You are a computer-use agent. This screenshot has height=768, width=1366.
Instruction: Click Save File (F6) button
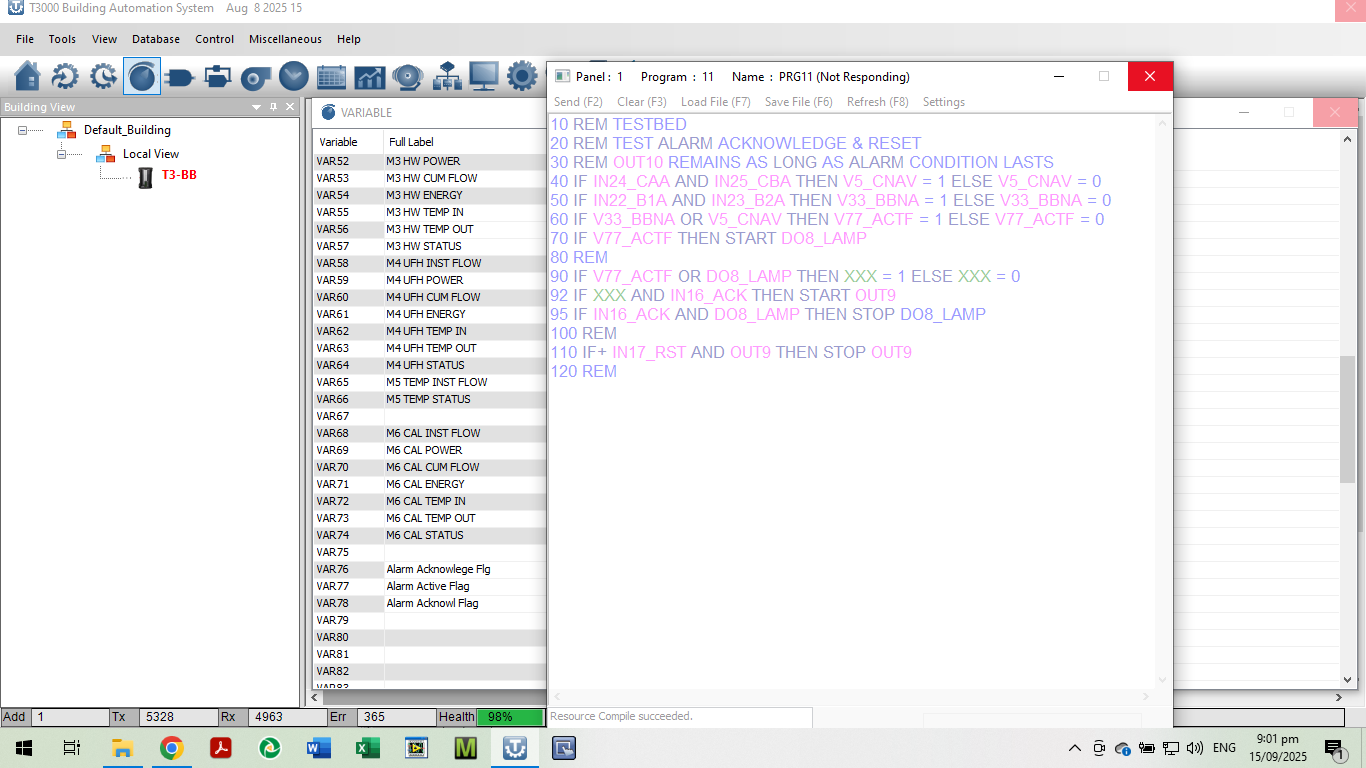[798, 102]
